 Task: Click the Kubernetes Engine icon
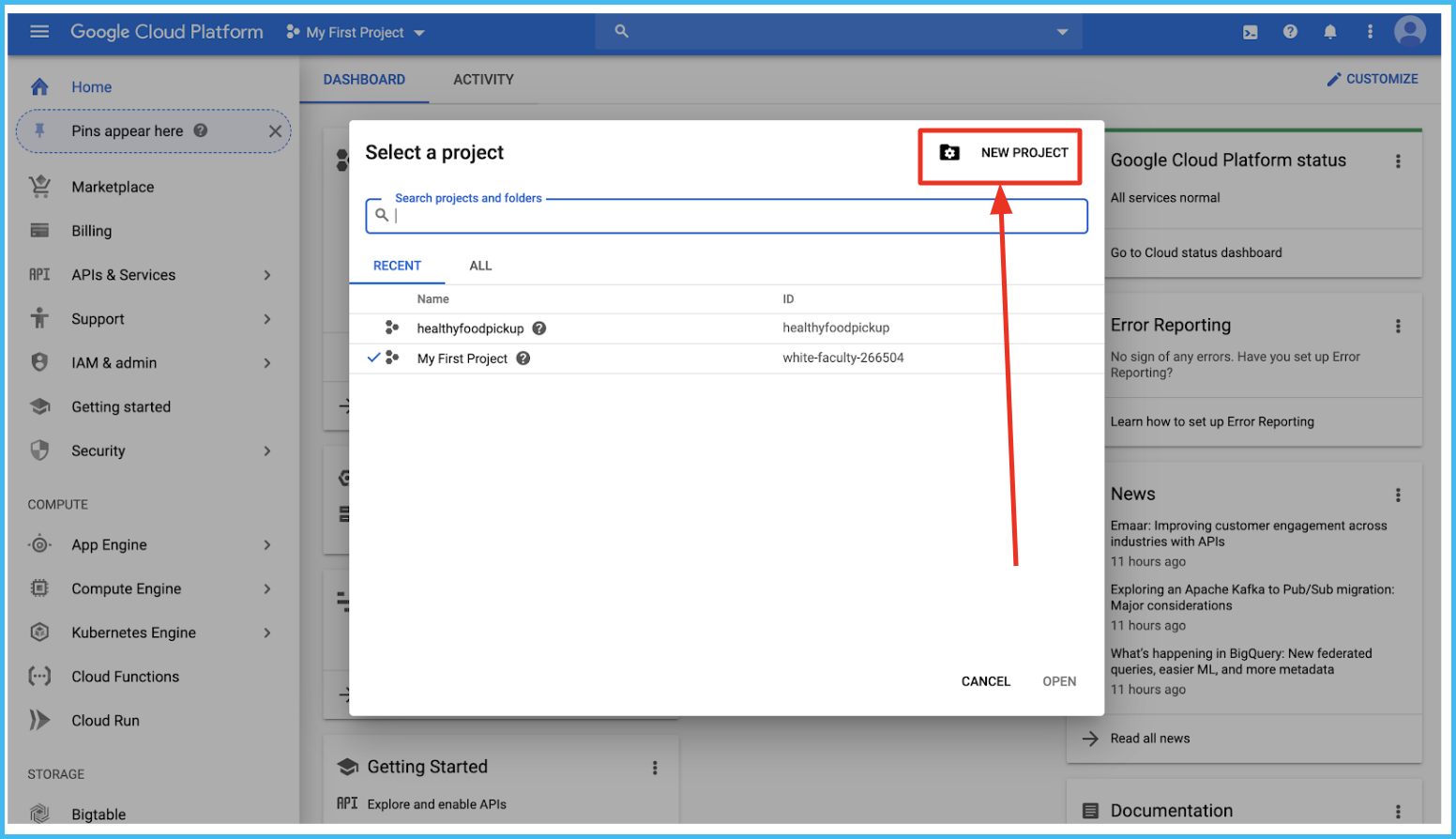pos(39,633)
